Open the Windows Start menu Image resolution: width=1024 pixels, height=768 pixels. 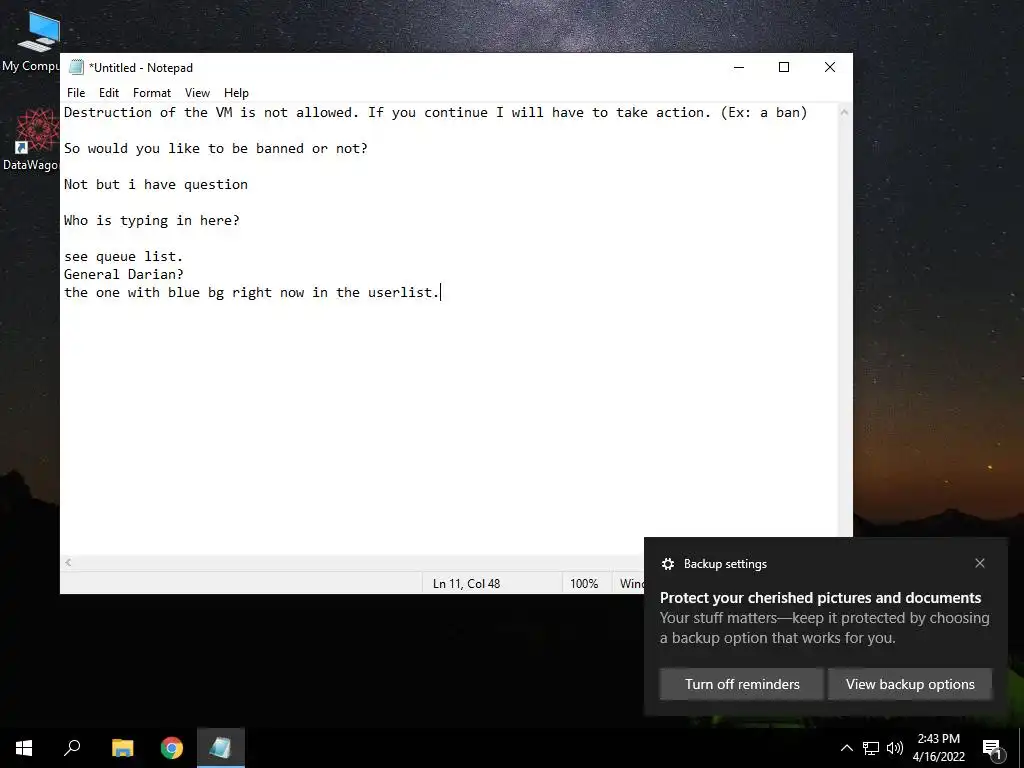(24, 748)
